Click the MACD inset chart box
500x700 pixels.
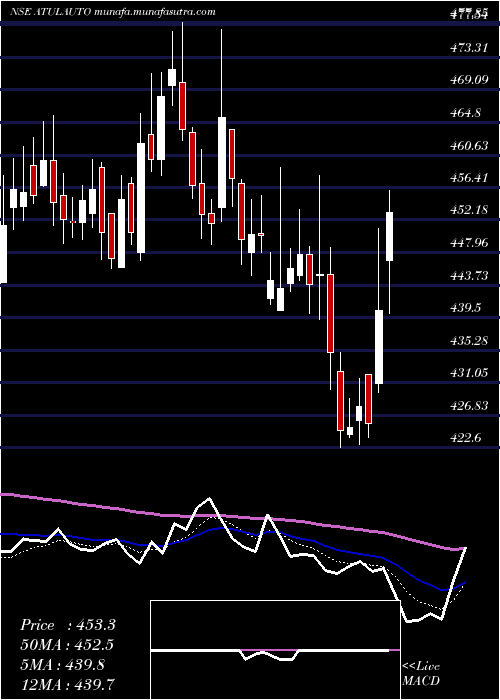(275, 650)
